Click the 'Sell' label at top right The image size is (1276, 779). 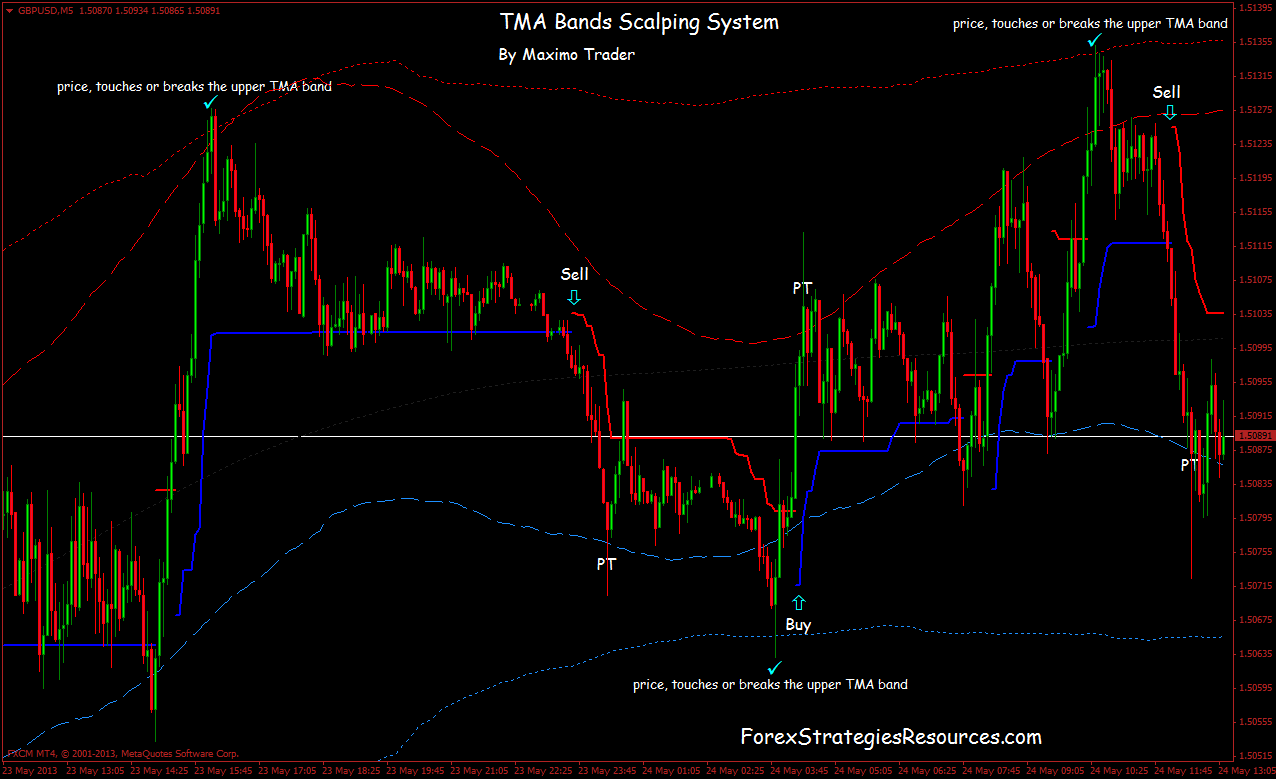[x=1167, y=92]
